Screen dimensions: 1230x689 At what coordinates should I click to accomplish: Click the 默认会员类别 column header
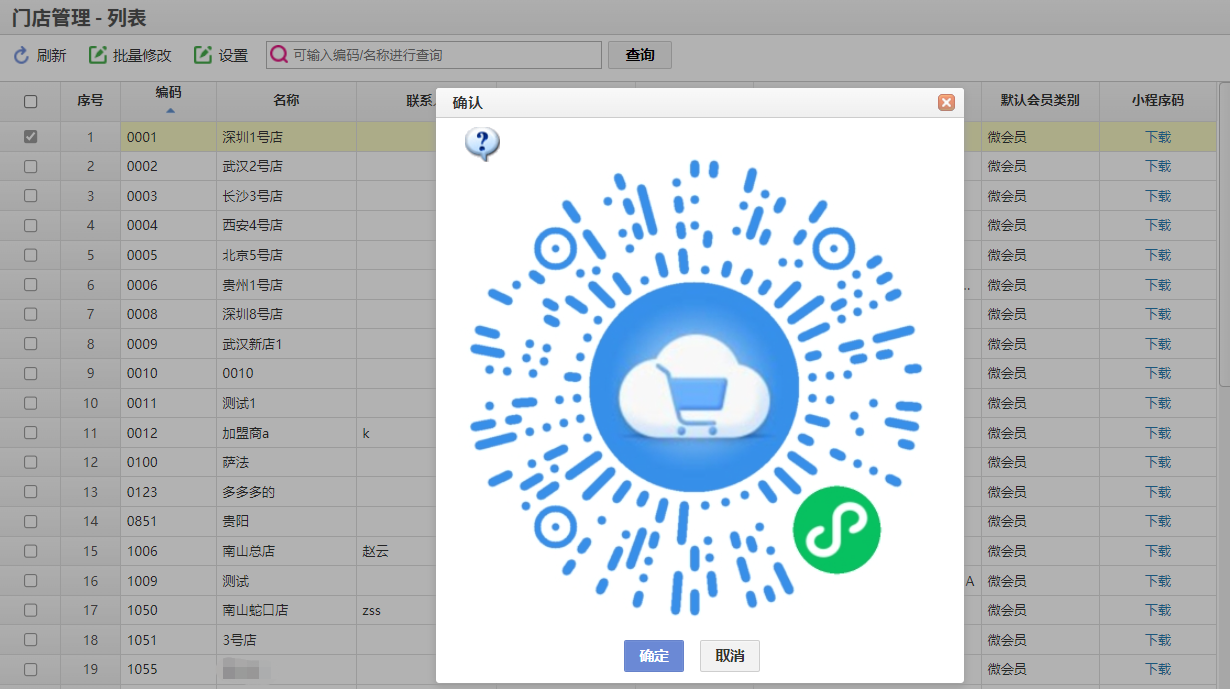coord(1040,101)
